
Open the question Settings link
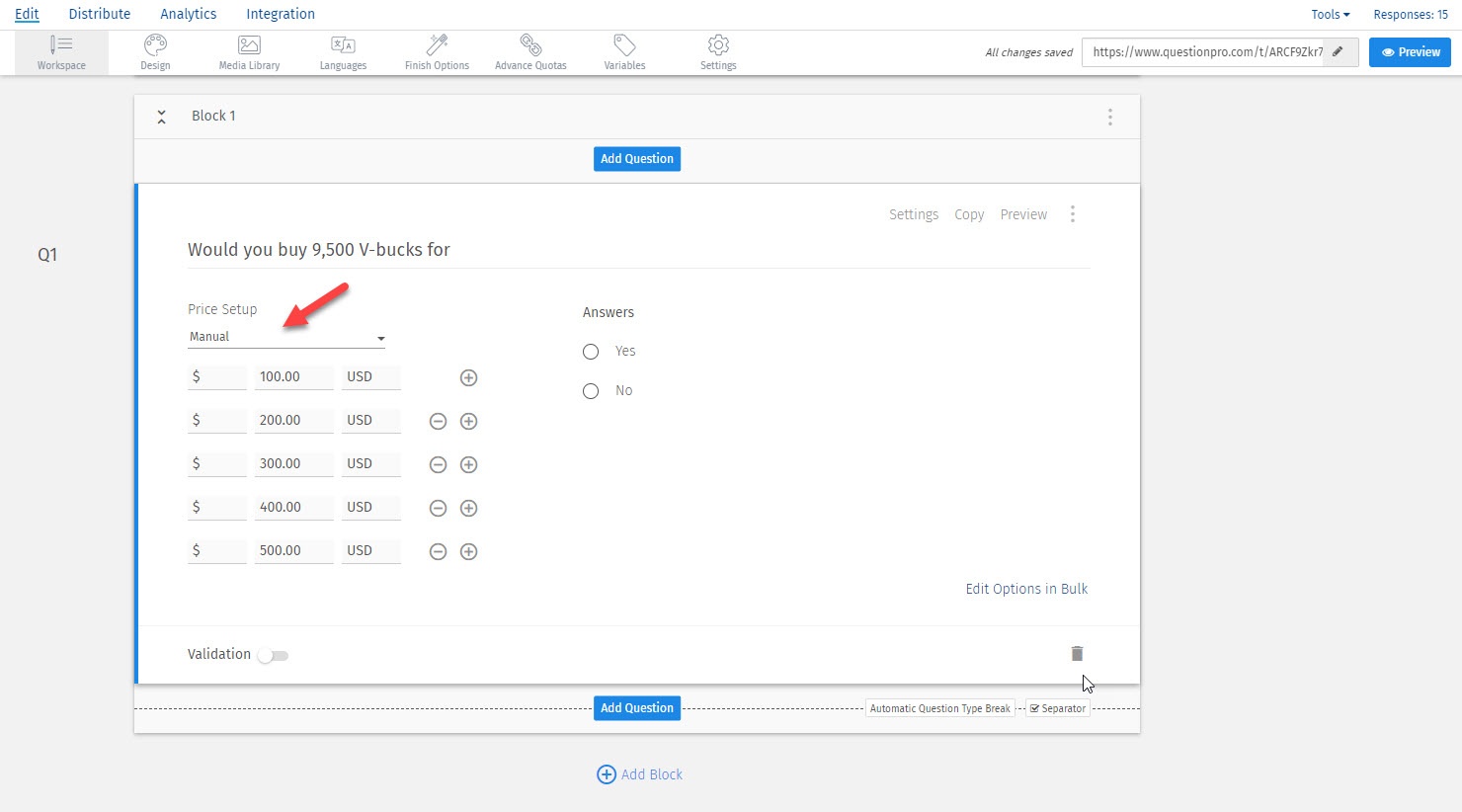point(914,214)
